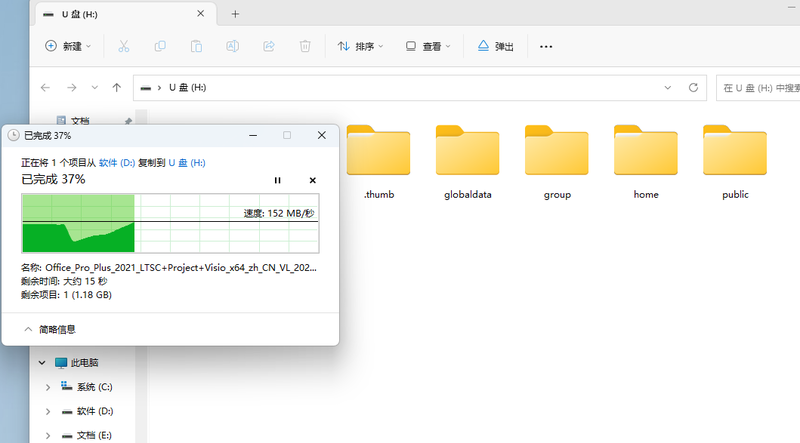Select 文档 (E:) in navigation pane
The height and width of the screenshot is (443, 800).
tap(87, 435)
